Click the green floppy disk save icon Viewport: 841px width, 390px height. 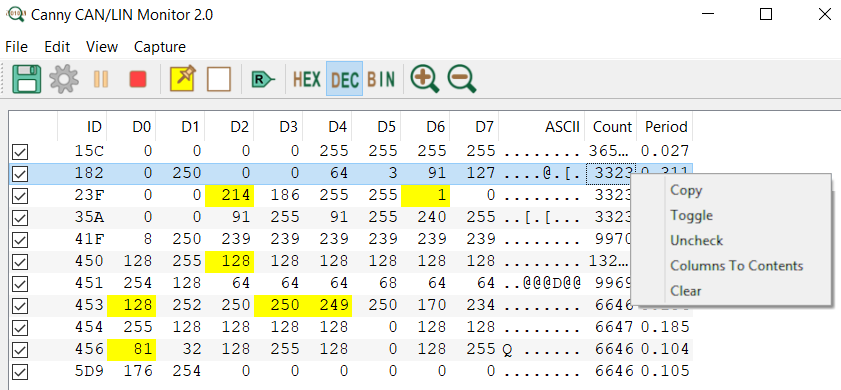coord(27,79)
